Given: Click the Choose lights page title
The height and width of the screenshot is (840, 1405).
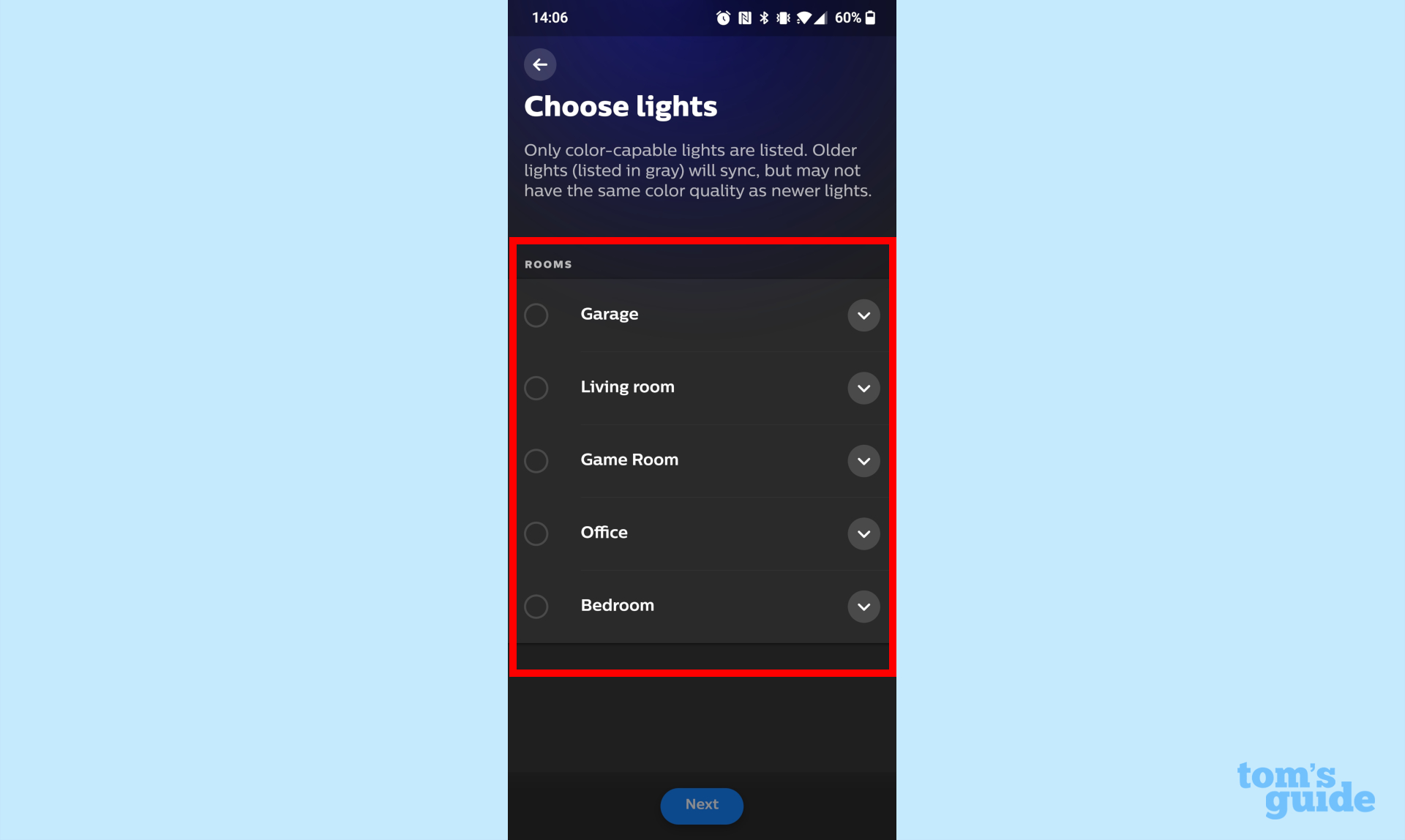Looking at the screenshot, I should (621, 106).
